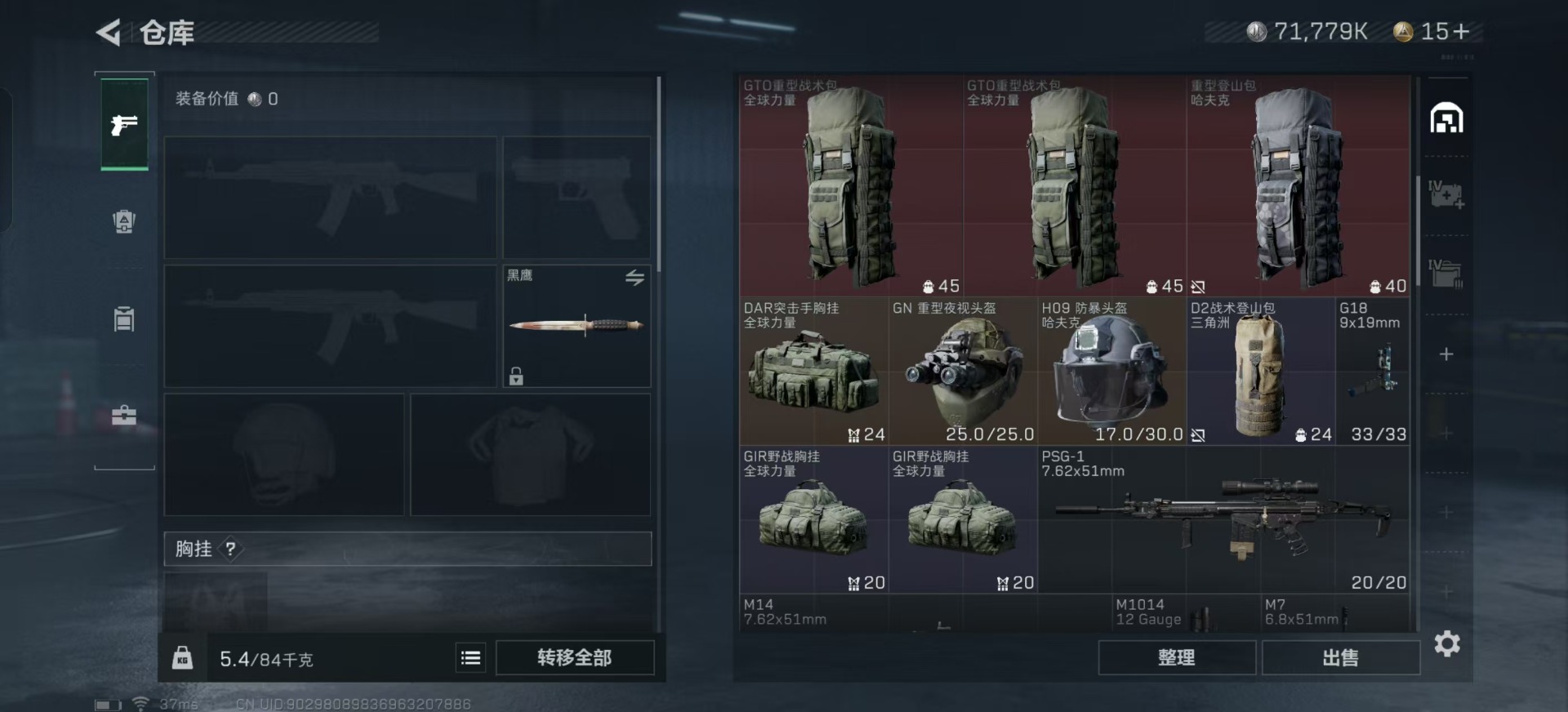Click the 胸挂 help question mark
Viewport: 1568px width, 712px height.
point(231,549)
